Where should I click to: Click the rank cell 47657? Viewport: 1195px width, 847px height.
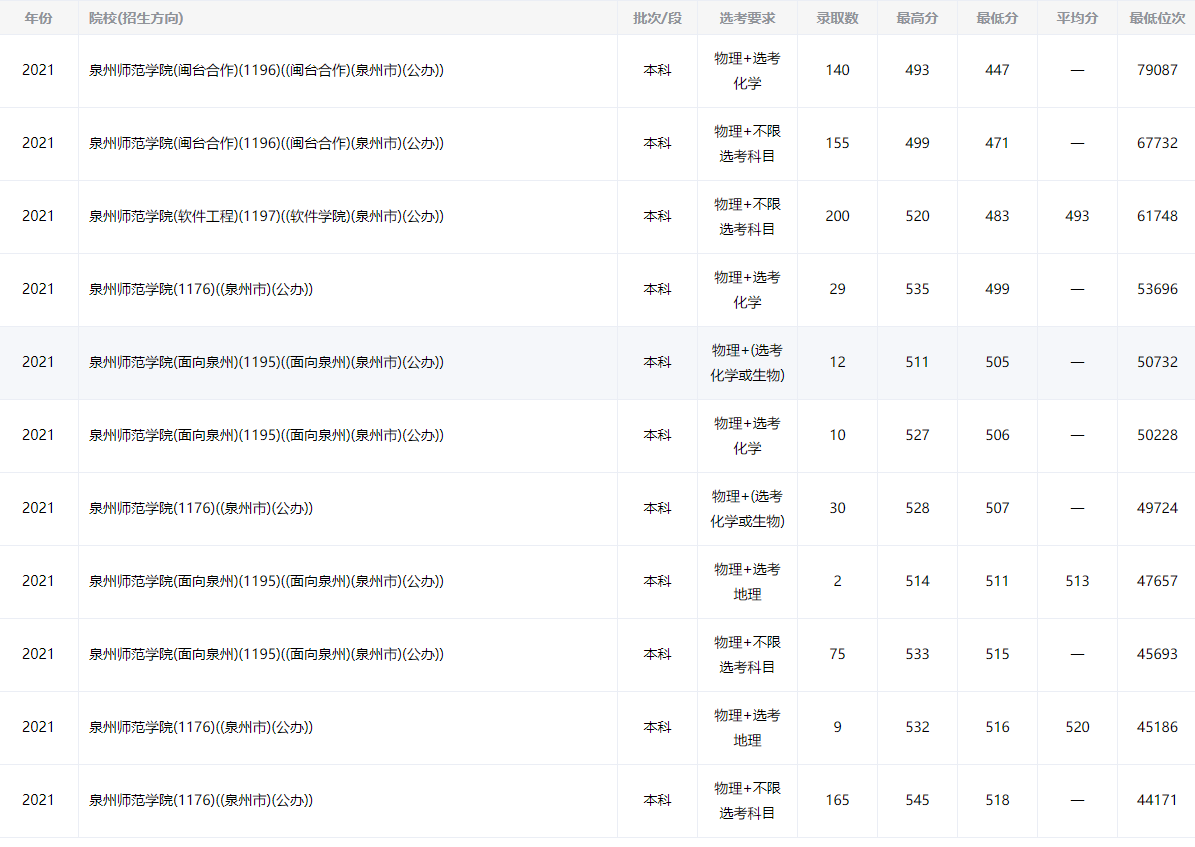(1157, 582)
